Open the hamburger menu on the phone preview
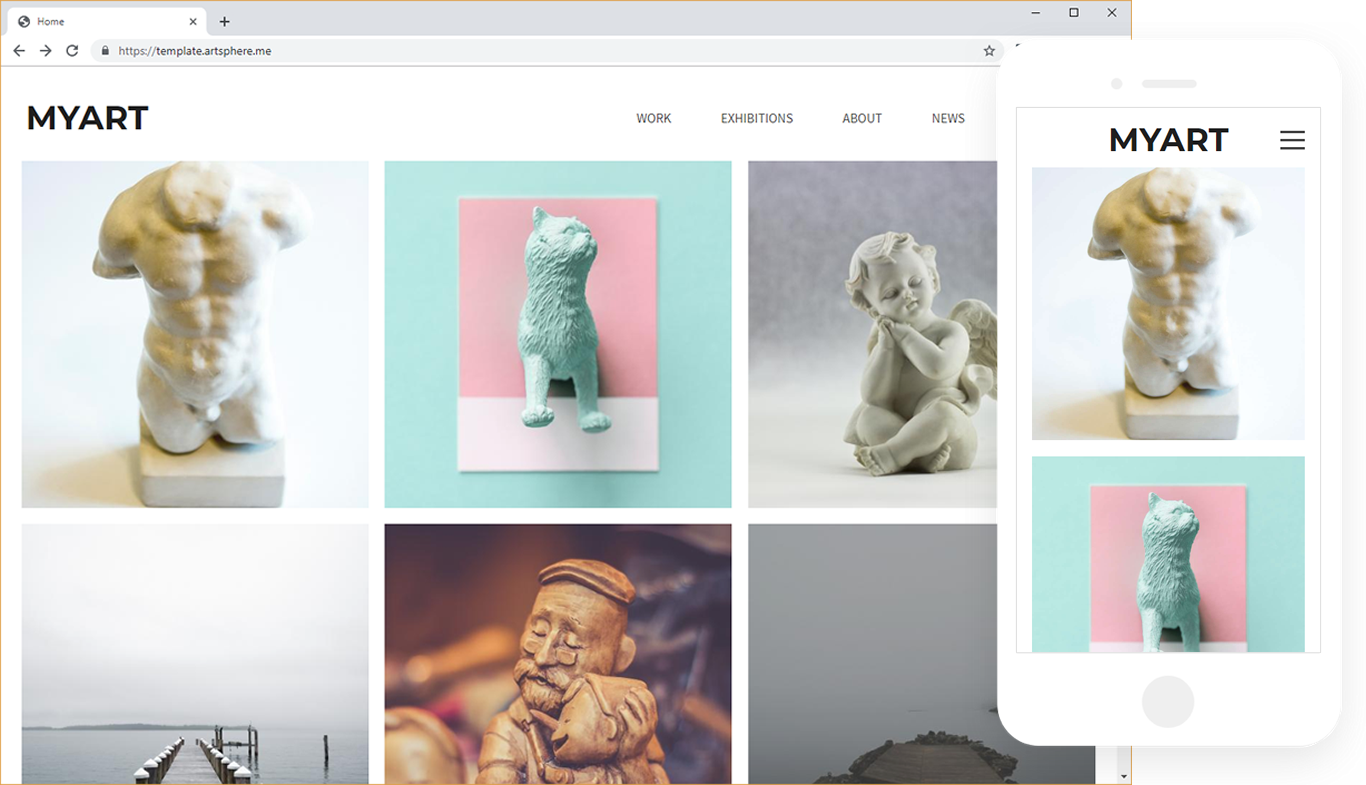Viewport: 1366px width, 785px height. click(x=1292, y=140)
